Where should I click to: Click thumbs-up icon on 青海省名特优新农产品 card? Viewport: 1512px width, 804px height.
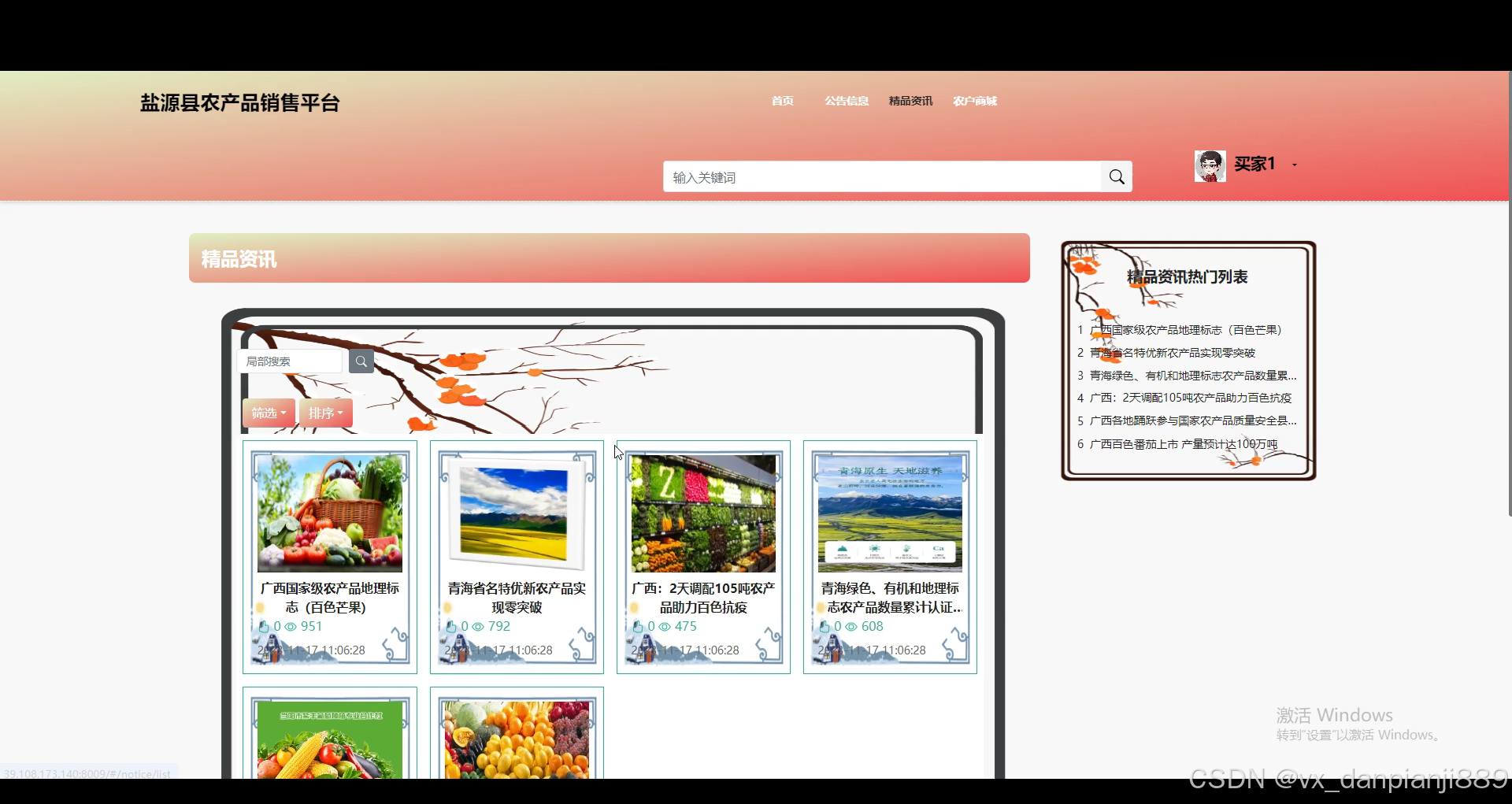click(451, 627)
